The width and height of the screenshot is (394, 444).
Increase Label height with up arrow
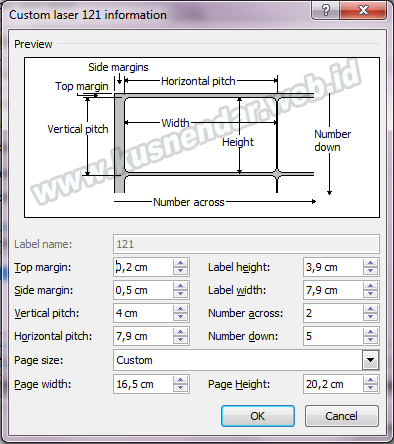pos(370,263)
